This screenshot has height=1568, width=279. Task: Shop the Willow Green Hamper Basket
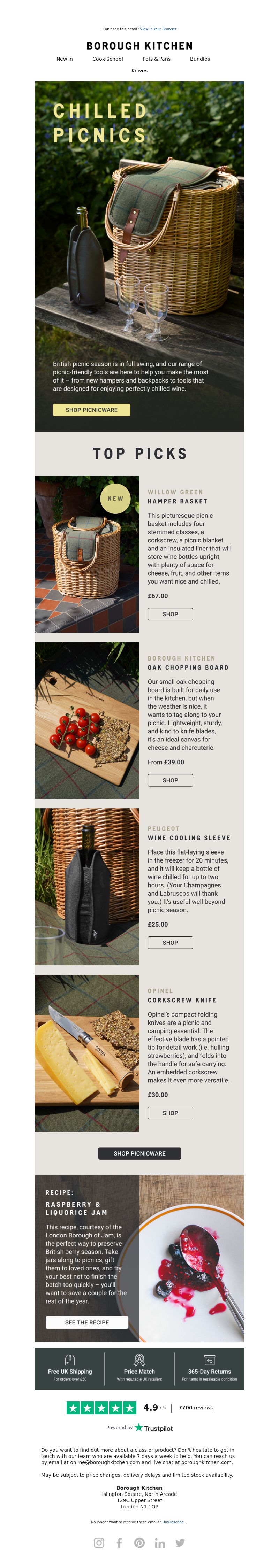(171, 614)
